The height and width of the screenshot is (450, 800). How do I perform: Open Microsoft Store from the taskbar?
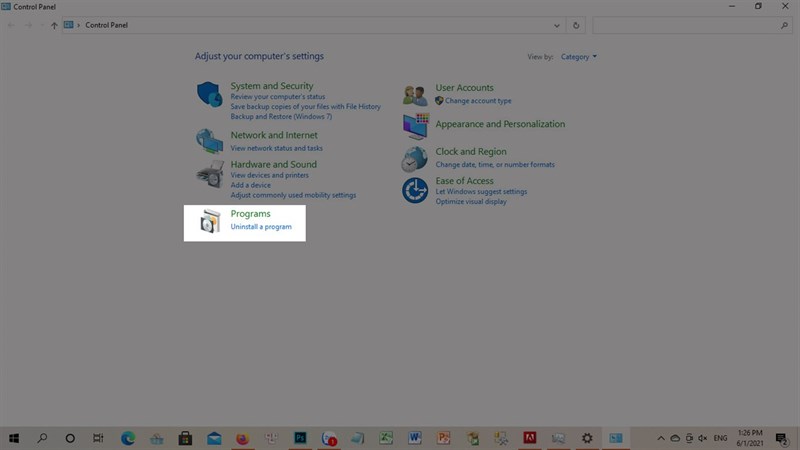pyautogui.click(x=185, y=438)
